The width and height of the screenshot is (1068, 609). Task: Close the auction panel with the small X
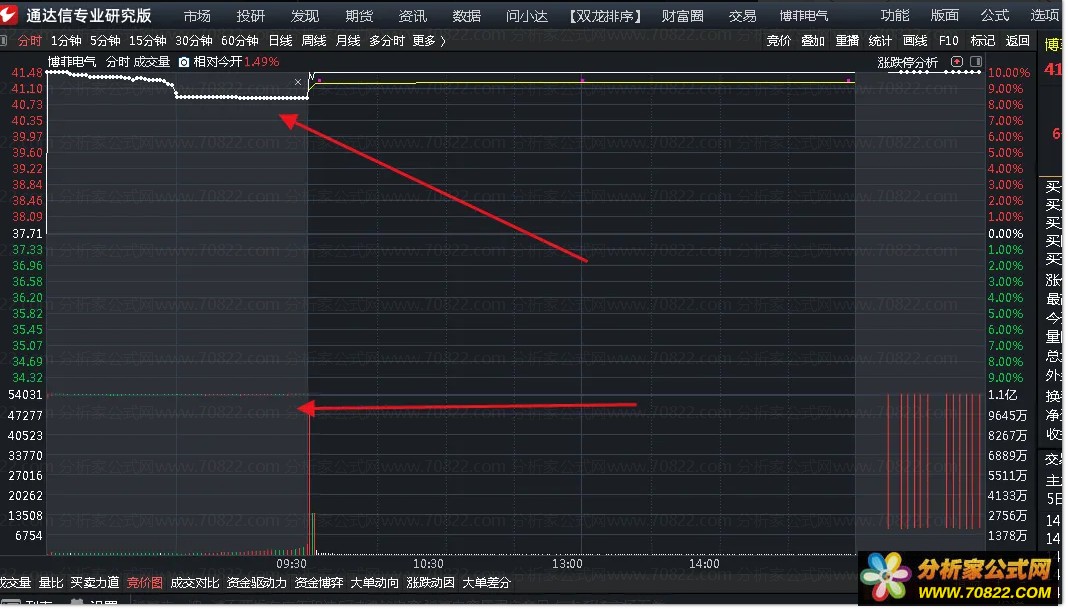298,82
